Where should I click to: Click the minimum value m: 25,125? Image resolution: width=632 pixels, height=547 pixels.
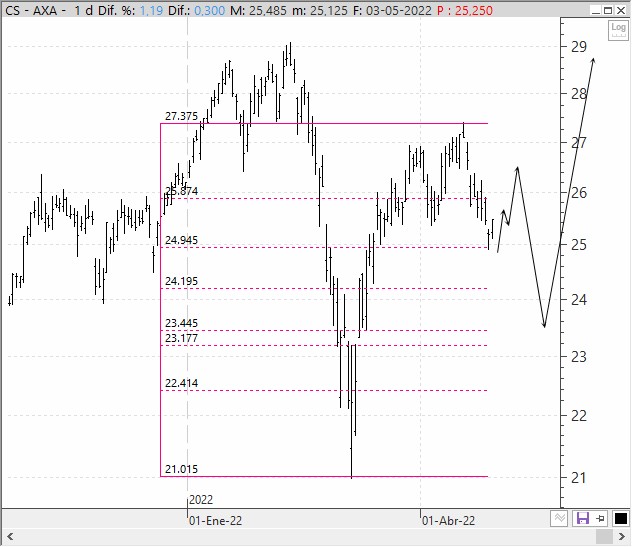320,10
